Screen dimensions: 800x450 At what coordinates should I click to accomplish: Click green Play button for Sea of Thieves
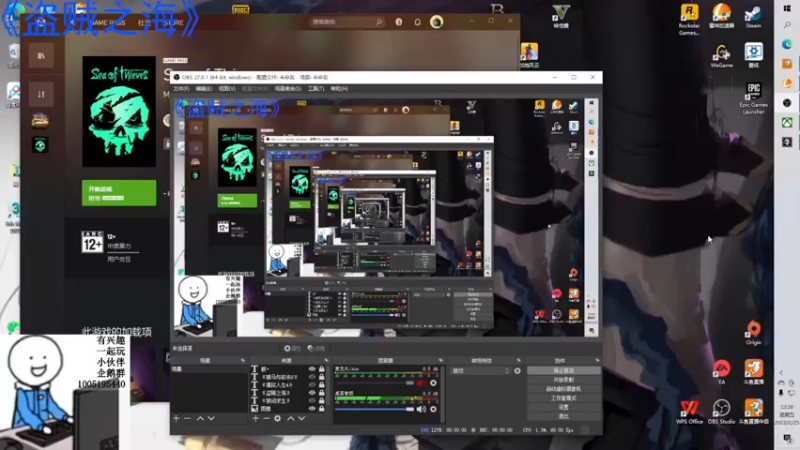(119, 193)
